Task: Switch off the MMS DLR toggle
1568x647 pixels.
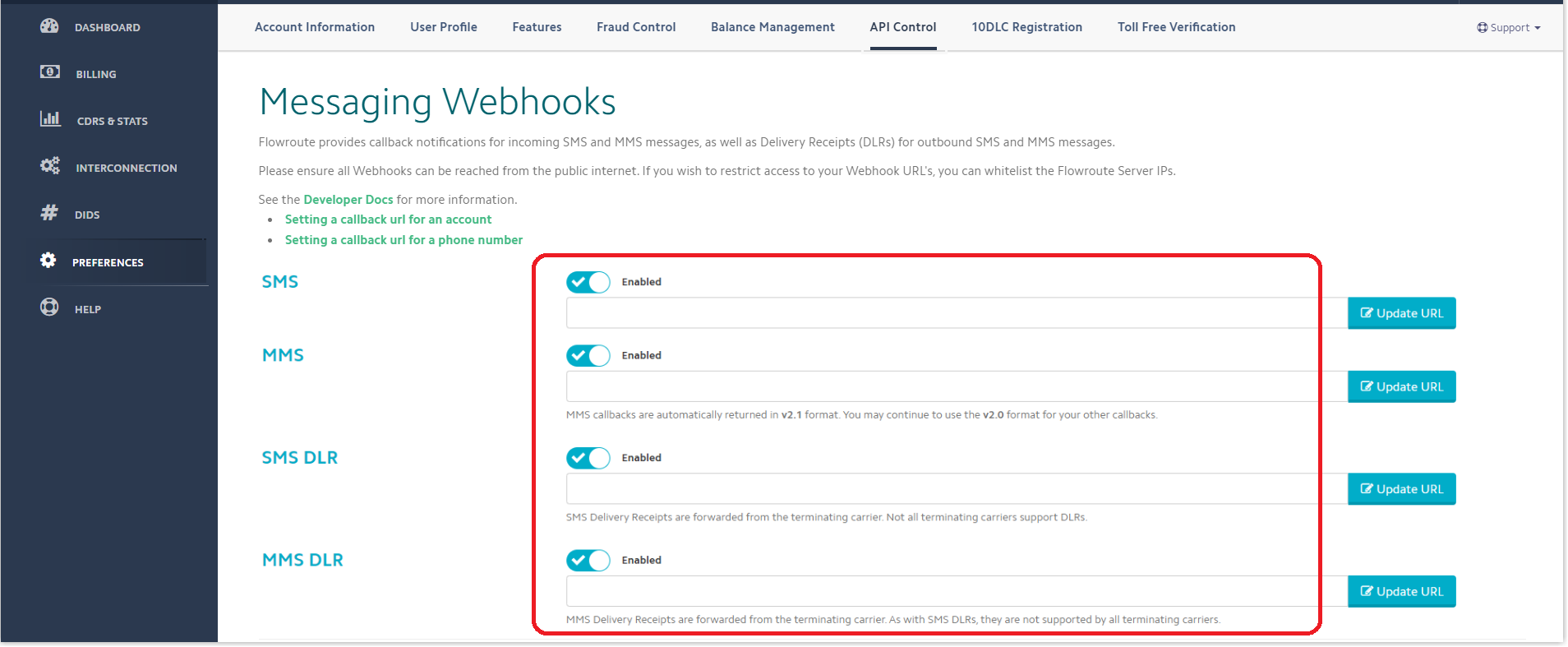Action: [x=588, y=561]
